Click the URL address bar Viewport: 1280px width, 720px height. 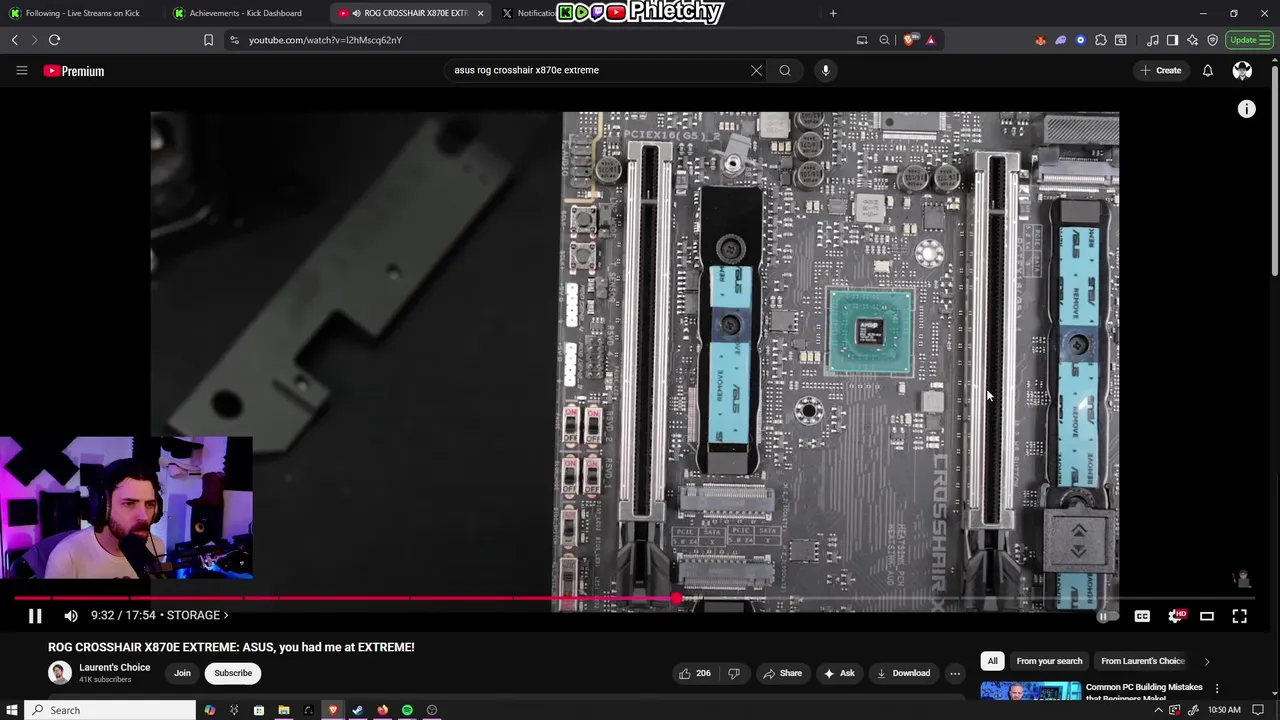[540, 40]
